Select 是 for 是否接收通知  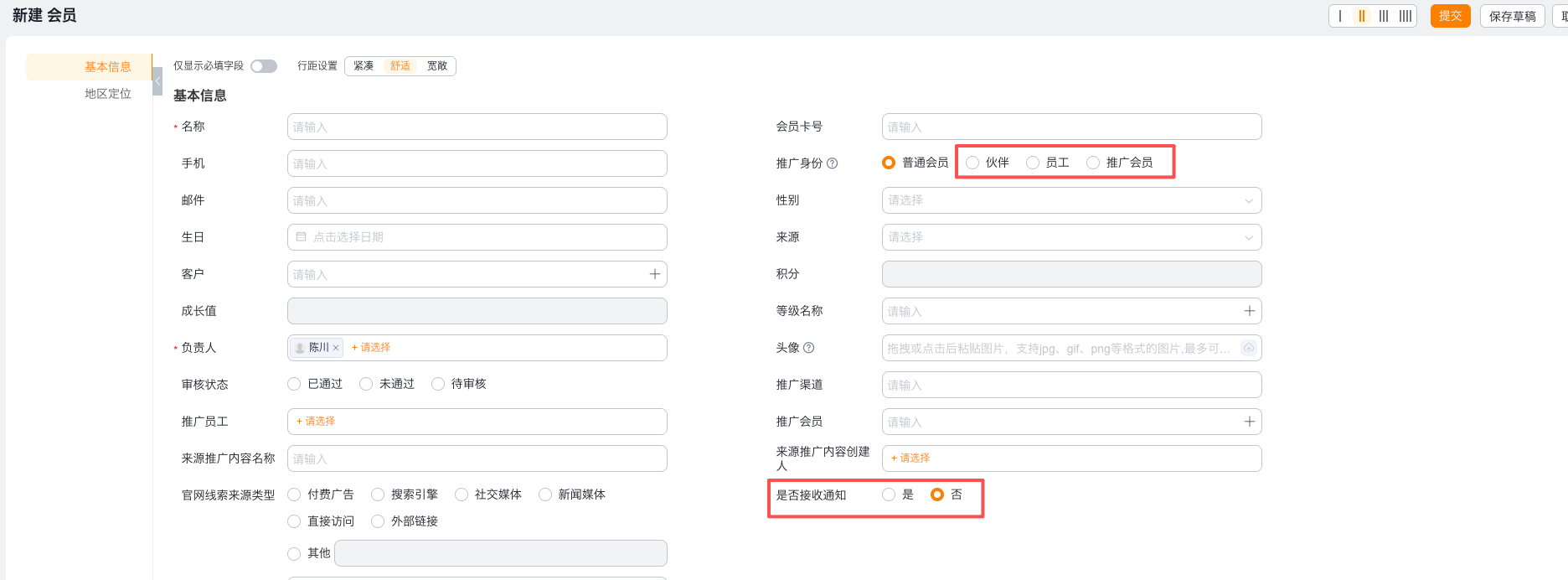889,495
